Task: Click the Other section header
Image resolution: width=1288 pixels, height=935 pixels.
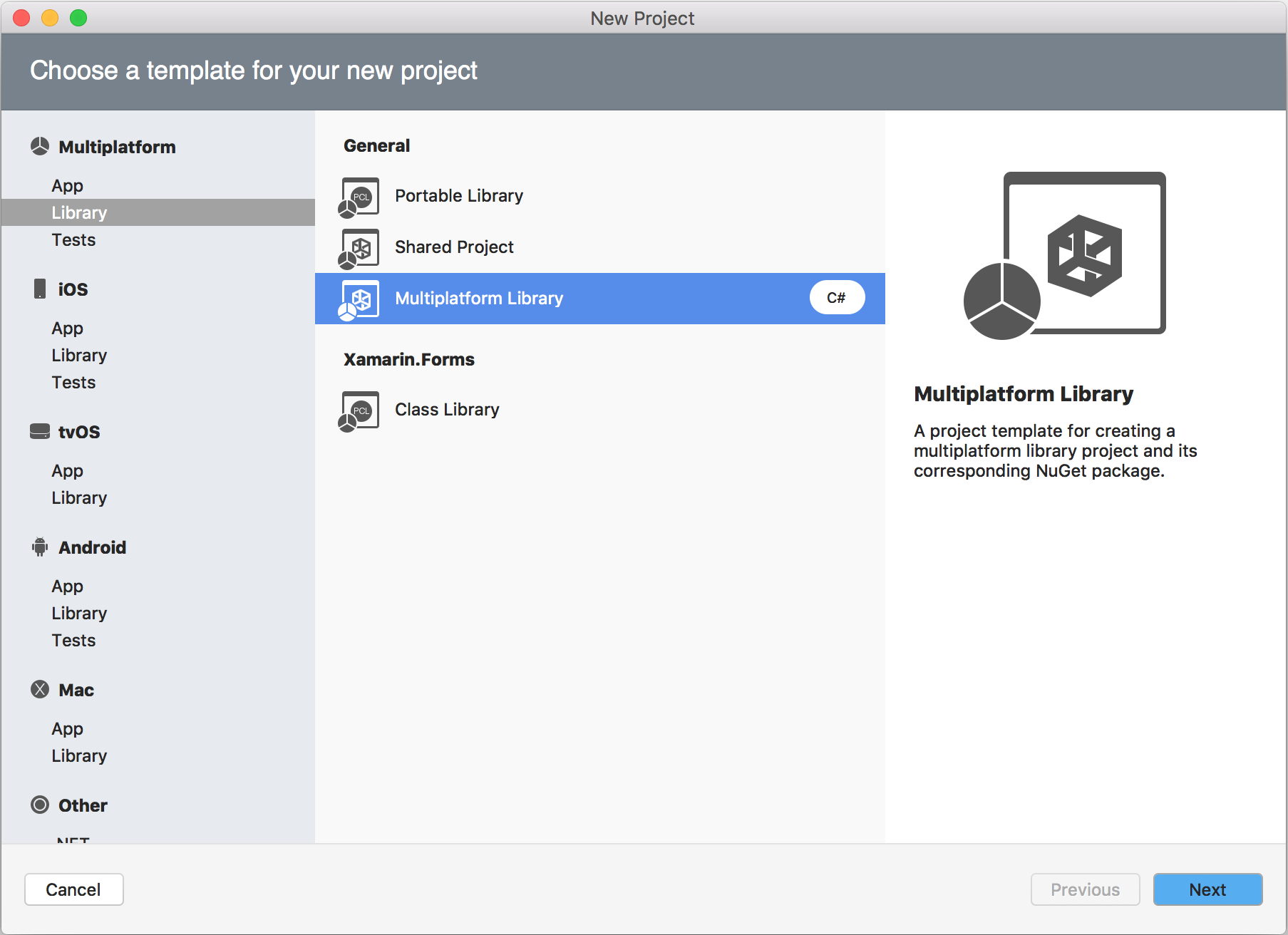Action: (83, 805)
